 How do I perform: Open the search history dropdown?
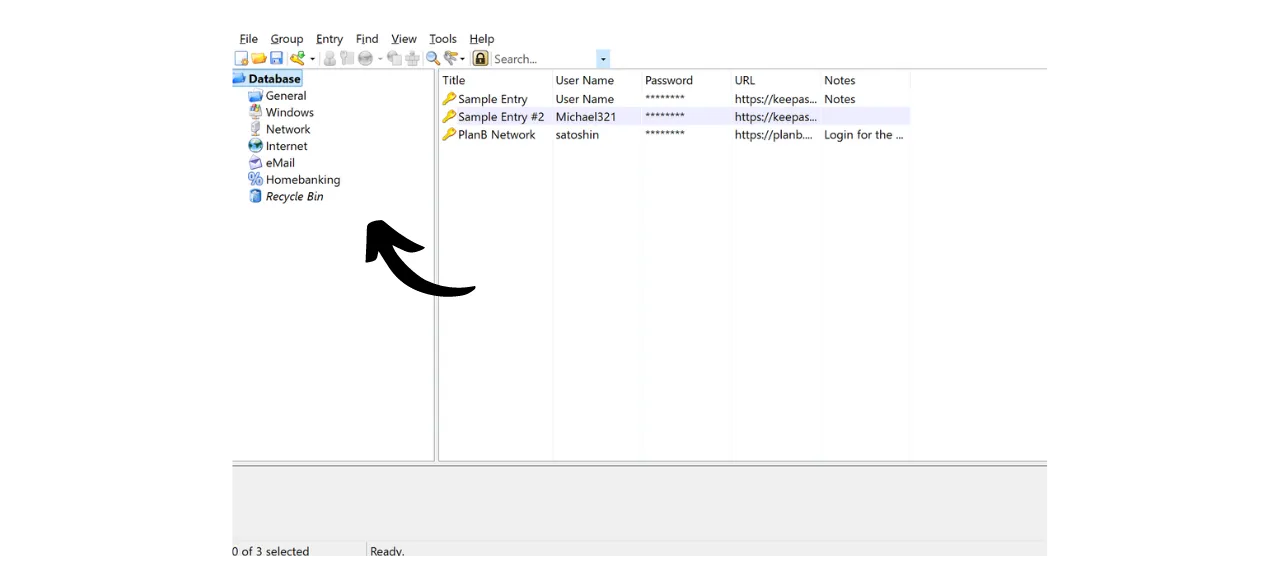[x=603, y=59]
